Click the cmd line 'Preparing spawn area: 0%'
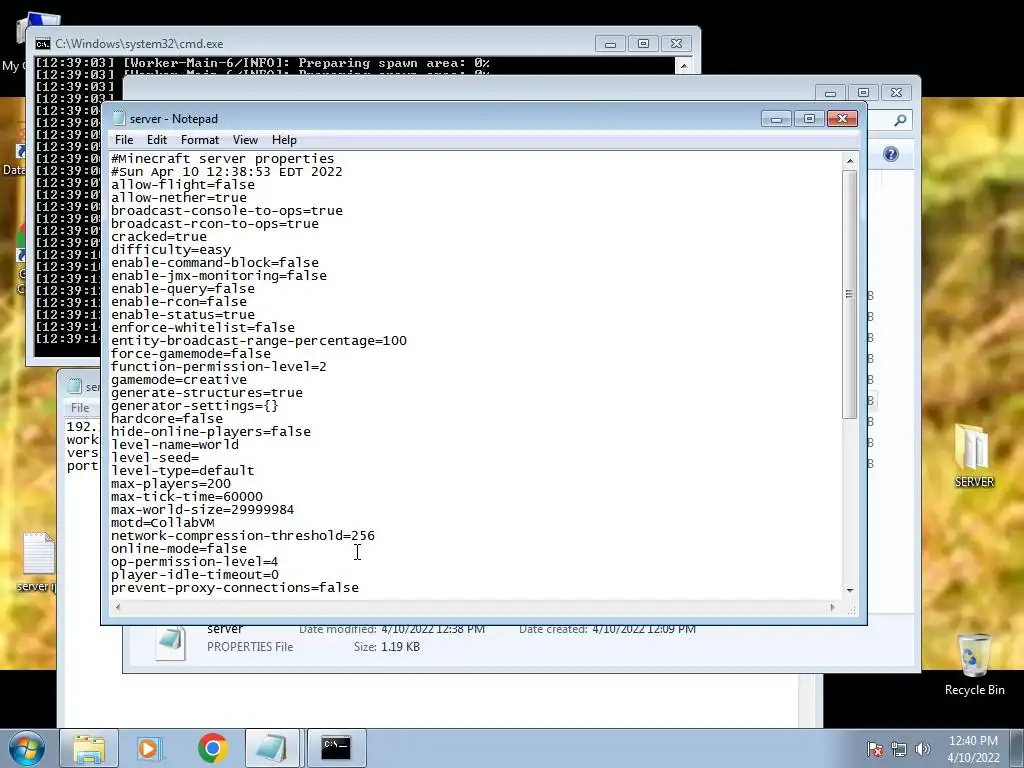This screenshot has width=1024, height=768. (394, 63)
